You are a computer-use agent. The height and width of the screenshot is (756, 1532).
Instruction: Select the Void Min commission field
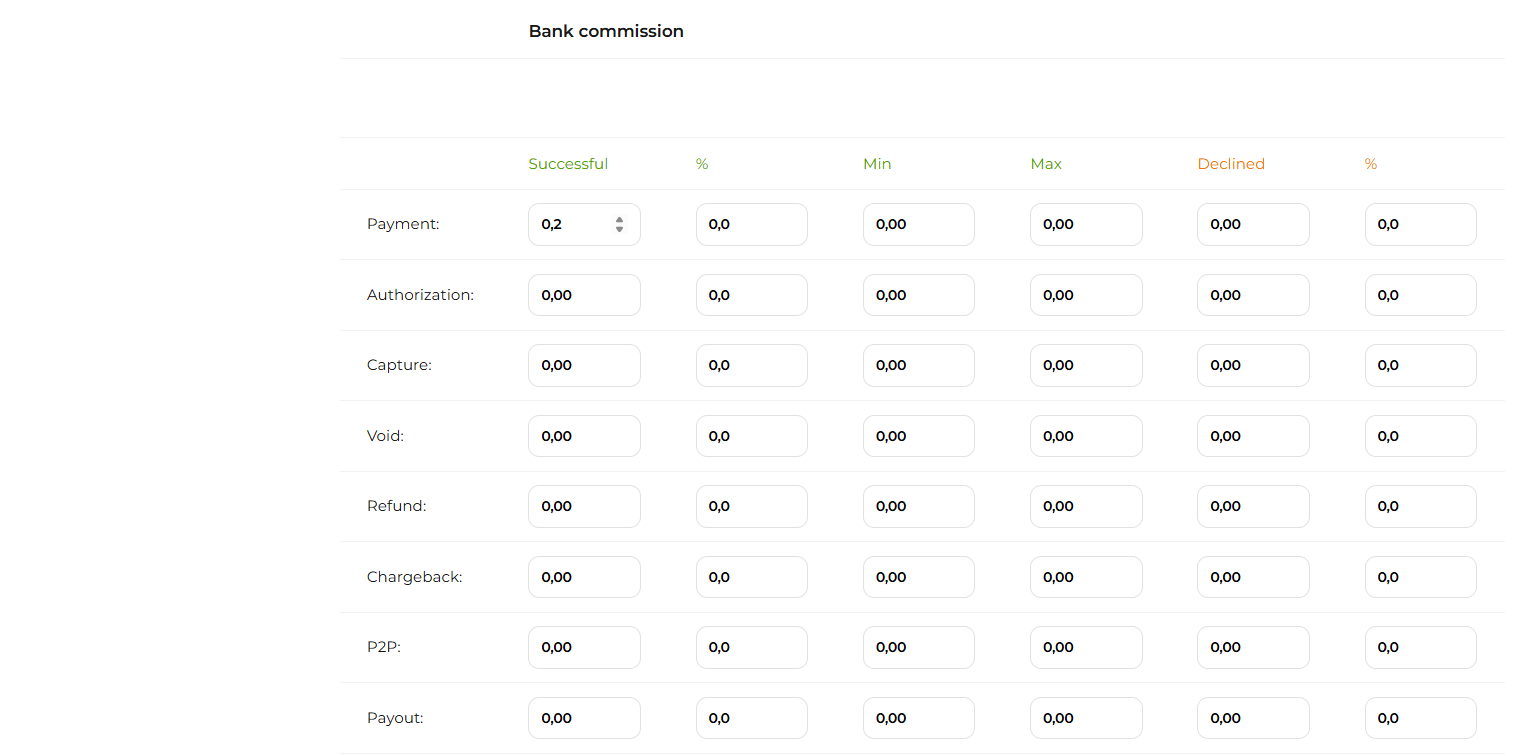[x=918, y=436]
